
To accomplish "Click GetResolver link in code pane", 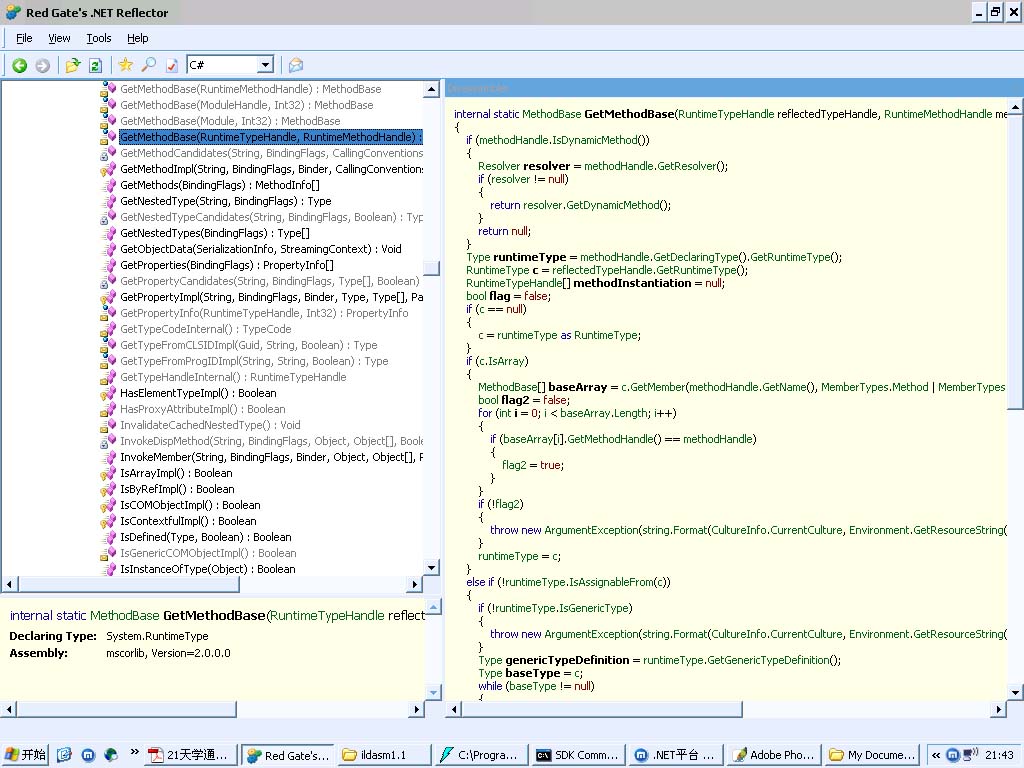I will pos(686,166).
